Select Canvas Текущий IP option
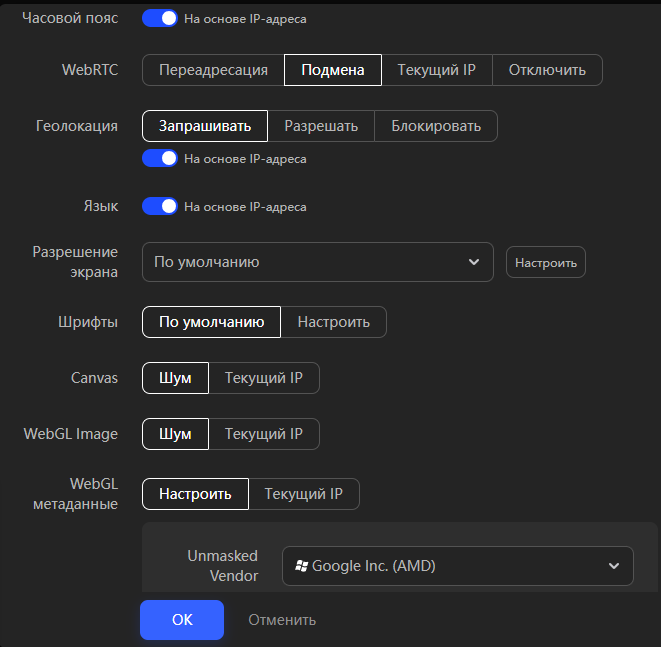Viewport: 661px width, 647px height. [x=263, y=378]
